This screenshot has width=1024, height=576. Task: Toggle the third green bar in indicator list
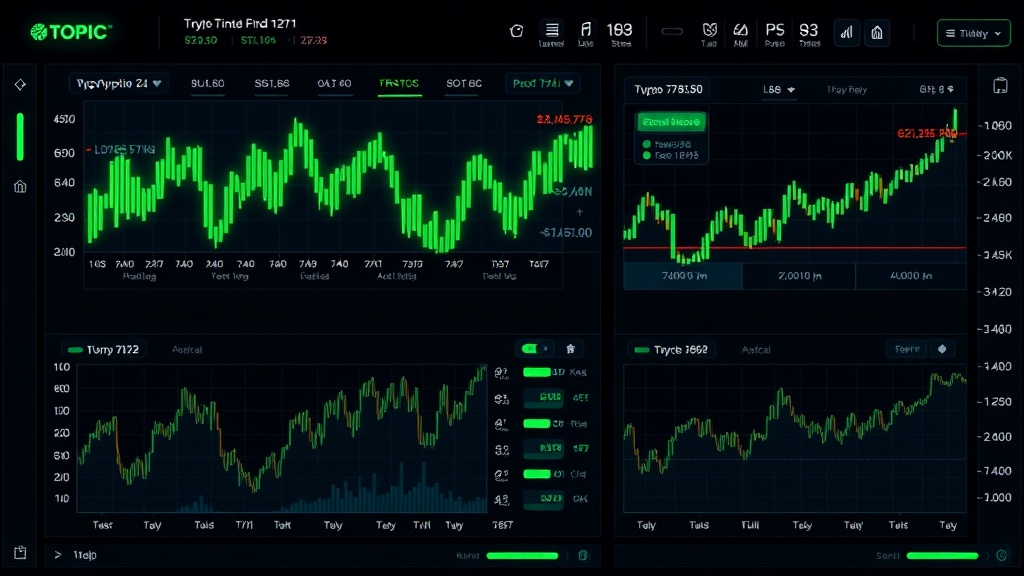click(x=537, y=424)
